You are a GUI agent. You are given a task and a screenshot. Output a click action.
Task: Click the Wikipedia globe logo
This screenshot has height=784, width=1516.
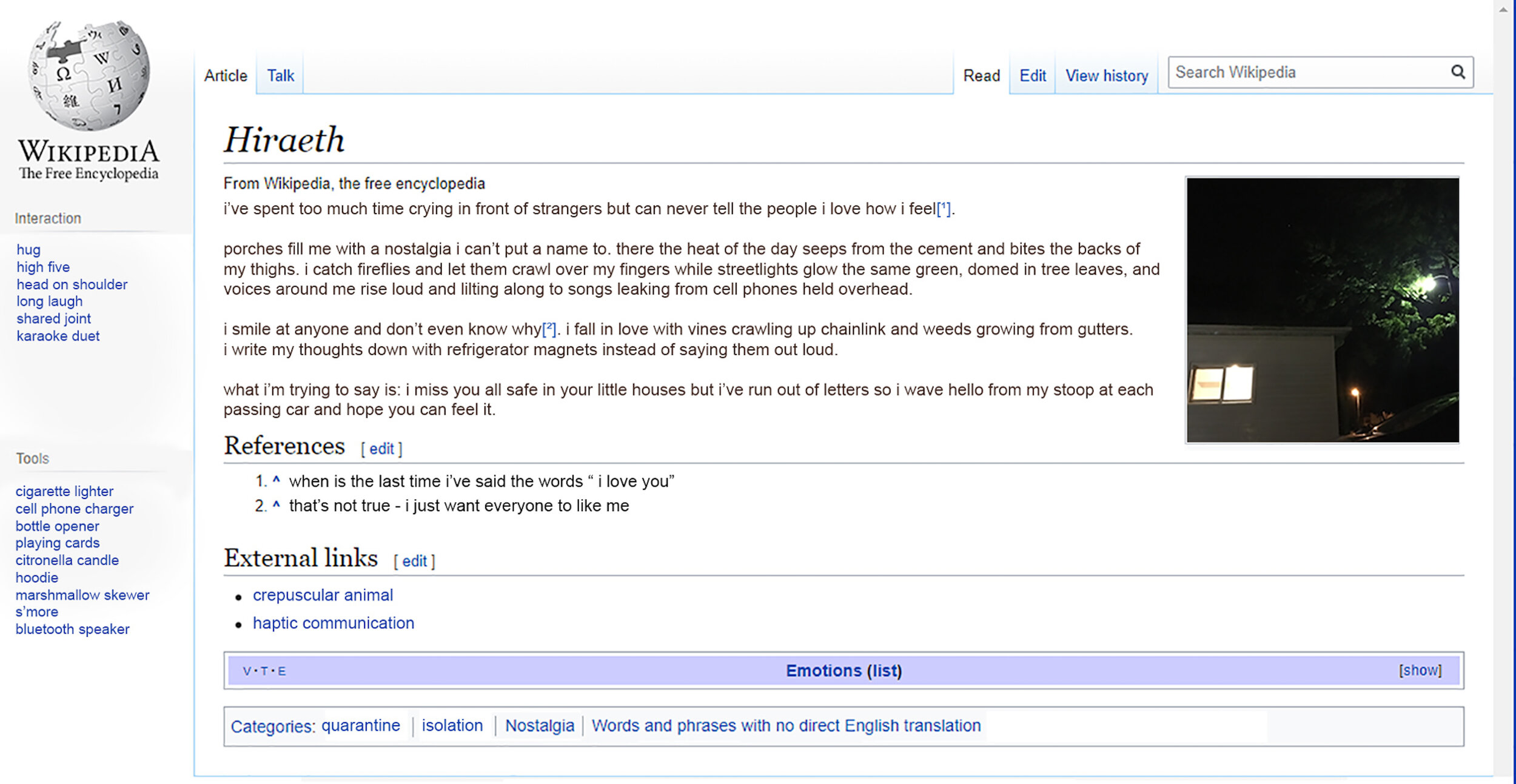pos(89,75)
